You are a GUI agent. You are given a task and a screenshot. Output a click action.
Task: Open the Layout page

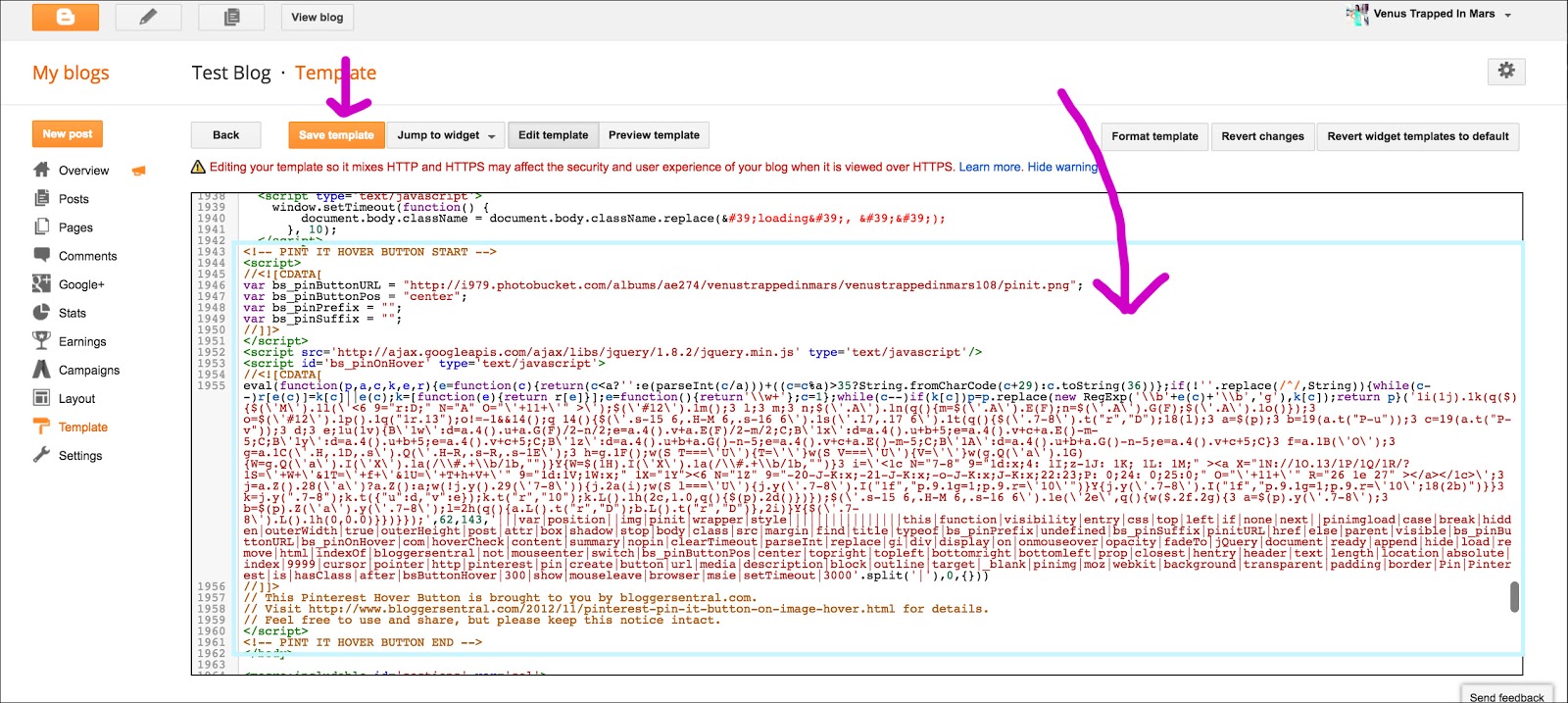click(x=76, y=398)
